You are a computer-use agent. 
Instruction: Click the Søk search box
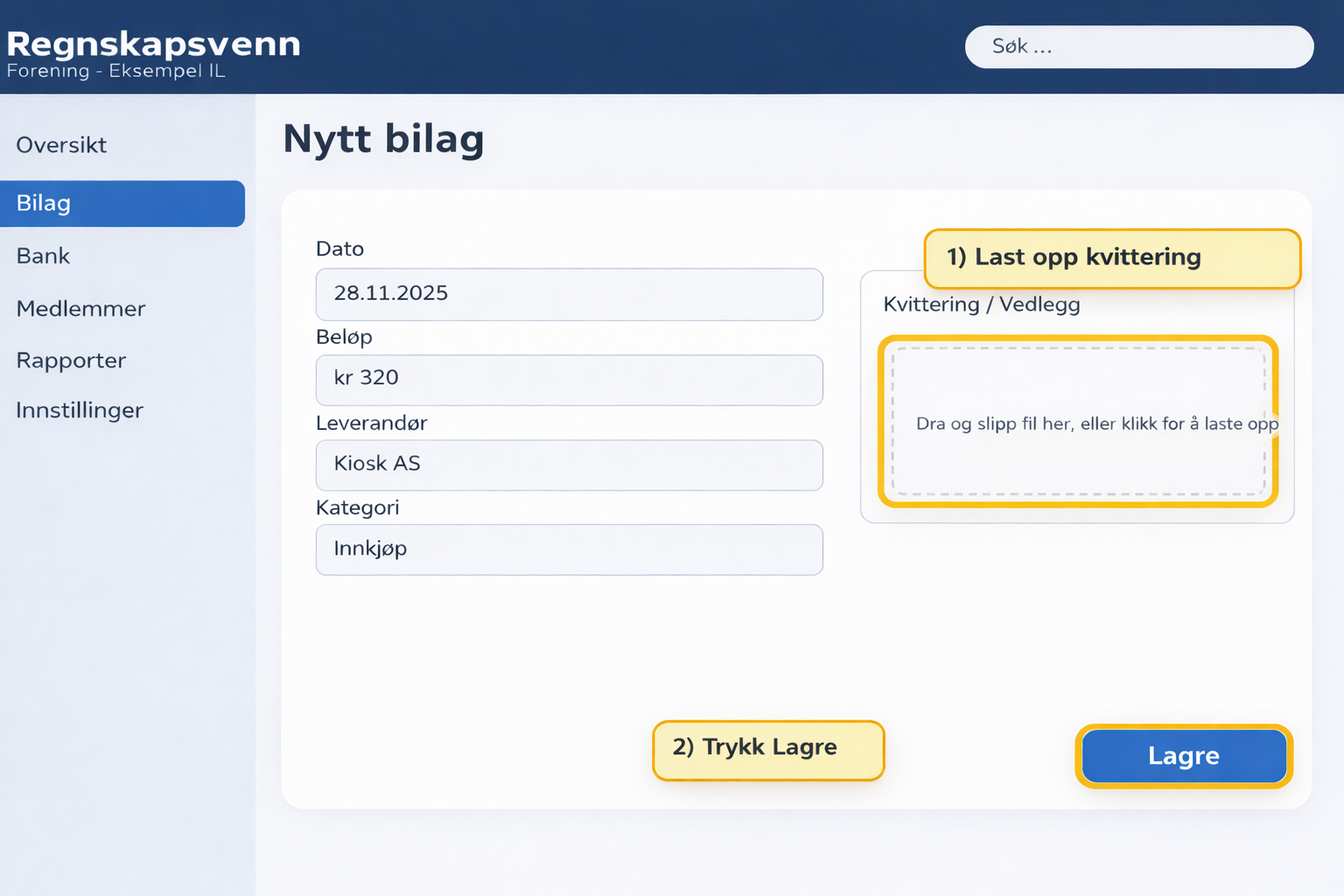click(x=1138, y=46)
